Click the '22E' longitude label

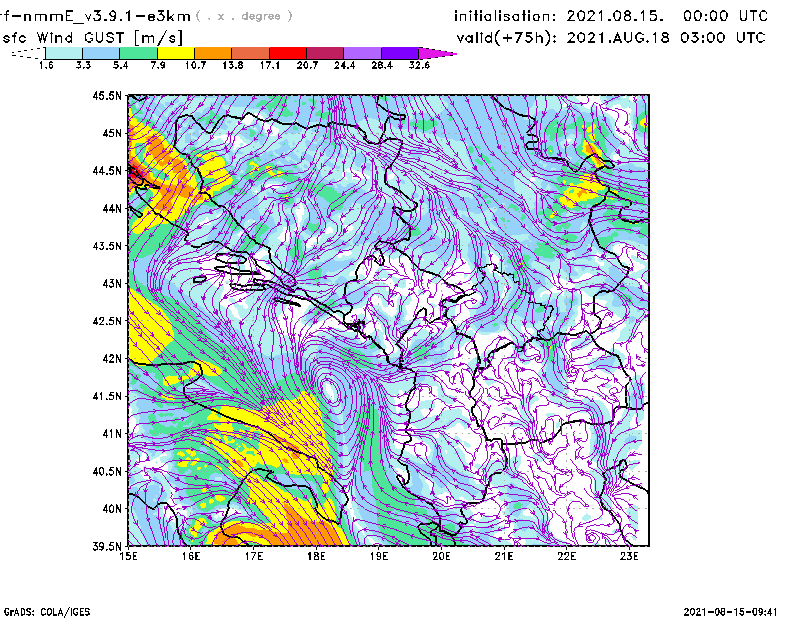coord(566,556)
